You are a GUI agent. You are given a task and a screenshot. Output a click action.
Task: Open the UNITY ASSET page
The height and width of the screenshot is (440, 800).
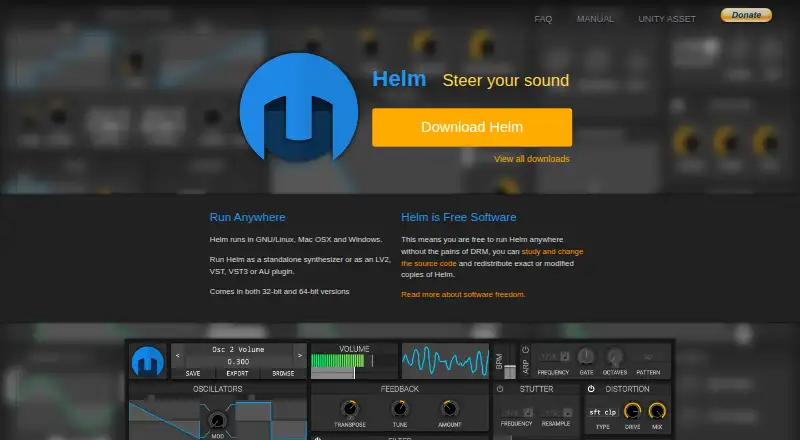click(x=667, y=19)
